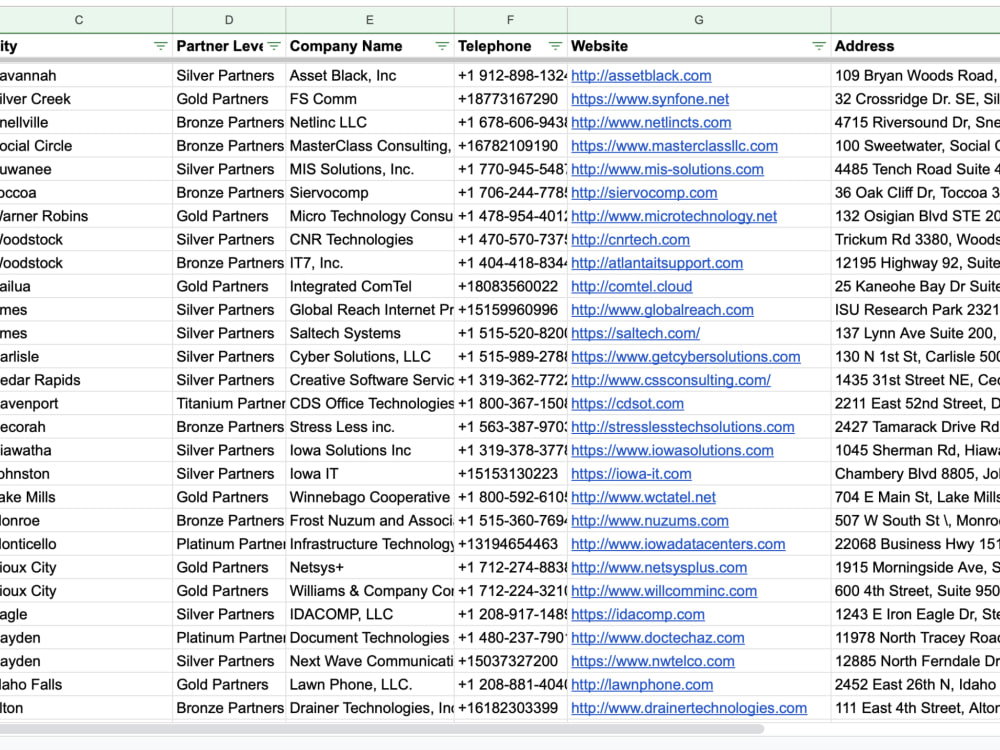
Task: Select column C header
Action: [x=79, y=20]
